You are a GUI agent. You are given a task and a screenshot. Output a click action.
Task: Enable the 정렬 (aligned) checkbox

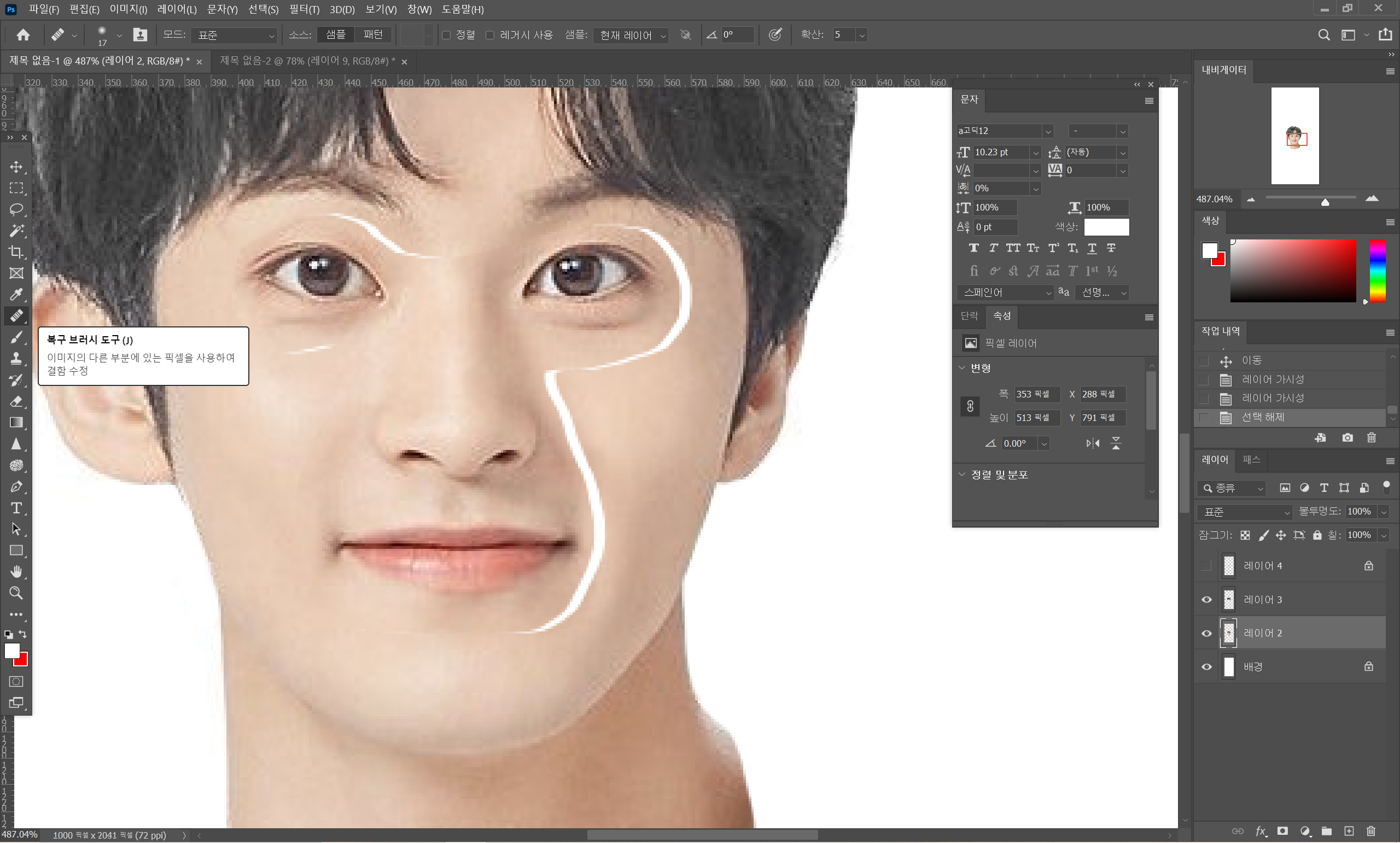(447, 35)
